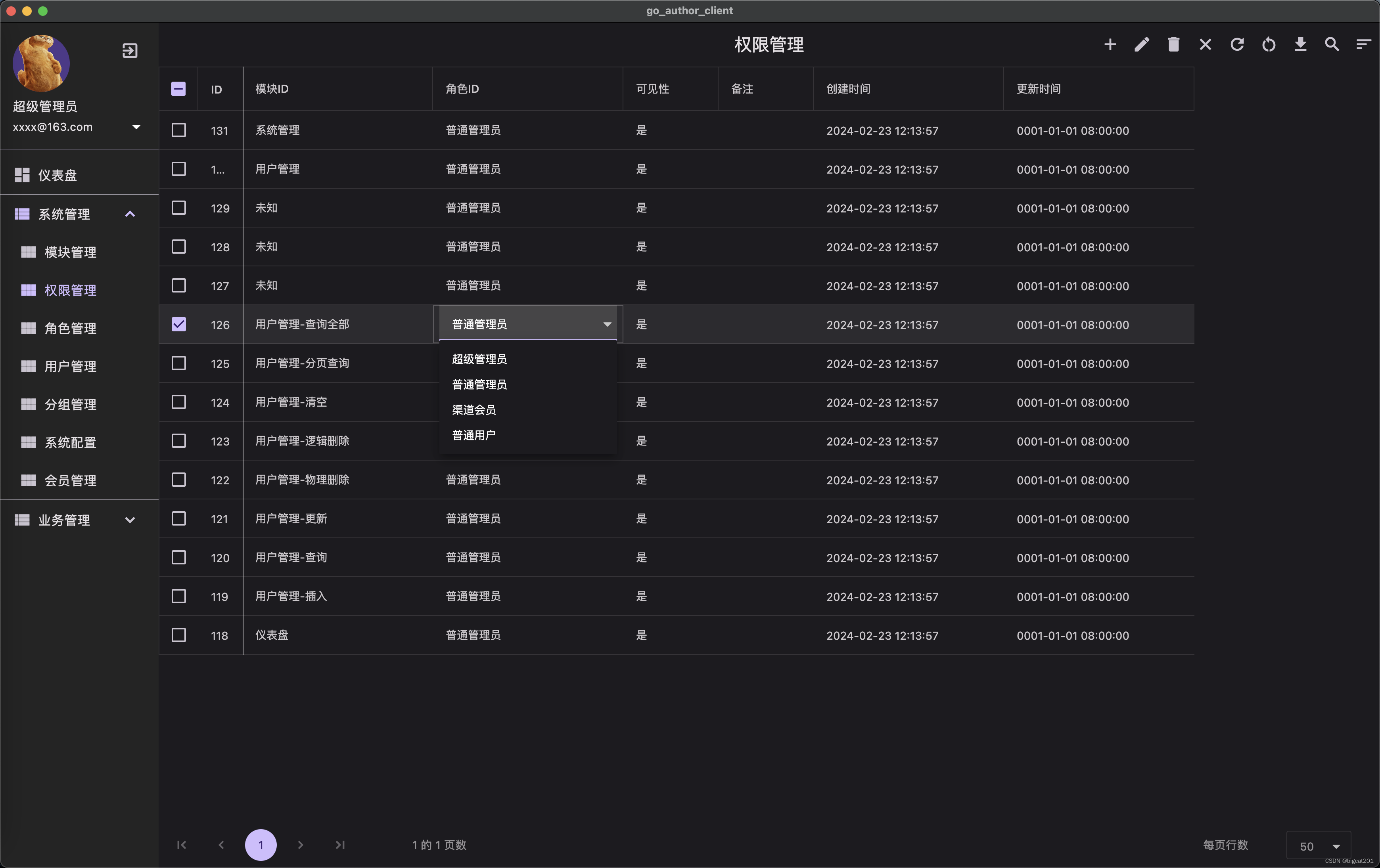
Task: Delete selected permission with the trash icon
Action: 1173,44
